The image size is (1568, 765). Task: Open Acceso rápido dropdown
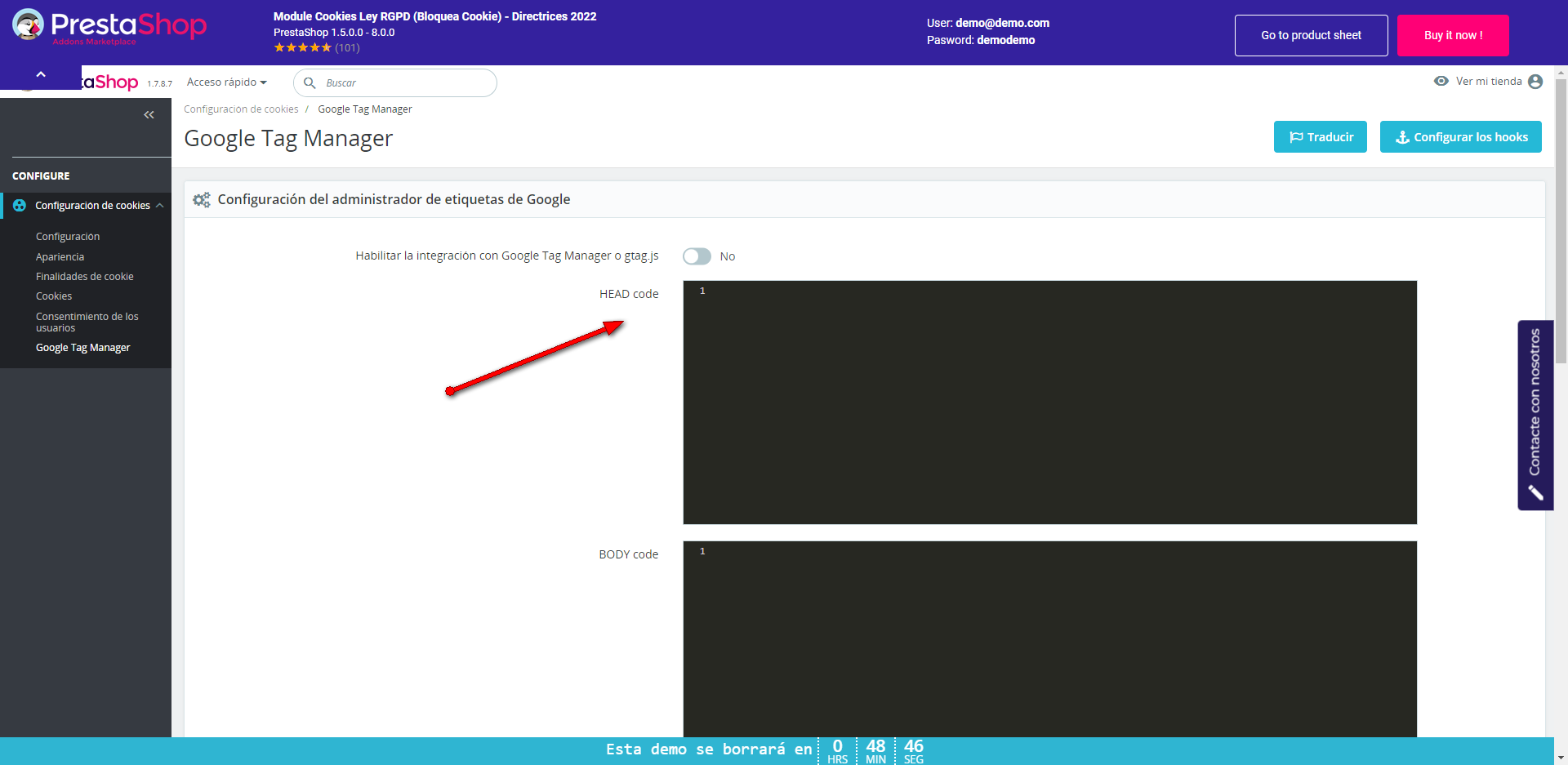coord(227,82)
